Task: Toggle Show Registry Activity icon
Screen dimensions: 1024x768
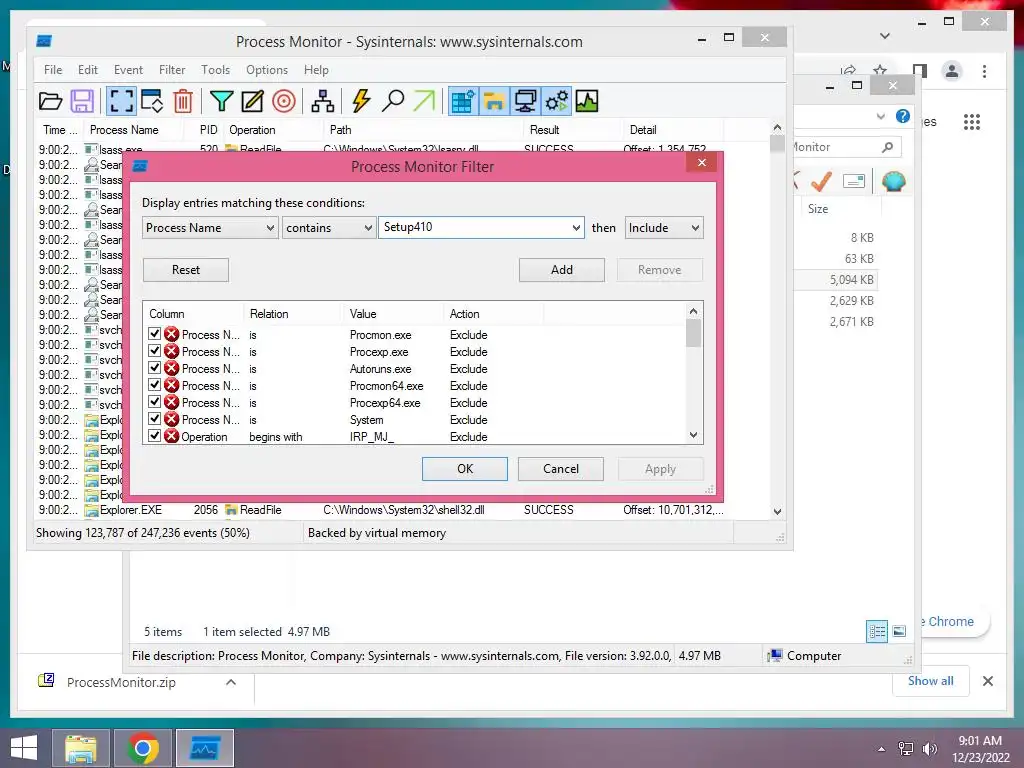Action: [463, 101]
